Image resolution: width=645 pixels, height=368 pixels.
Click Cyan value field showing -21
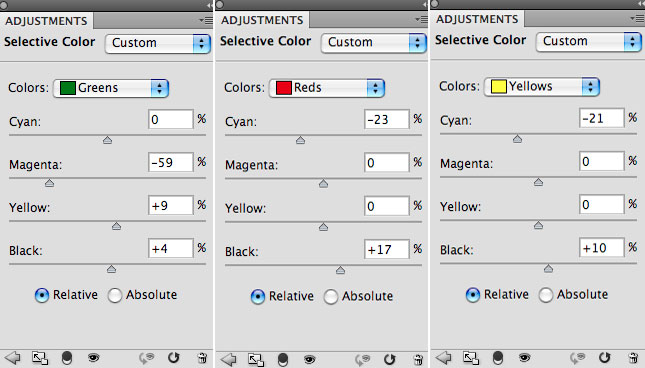[601, 118]
